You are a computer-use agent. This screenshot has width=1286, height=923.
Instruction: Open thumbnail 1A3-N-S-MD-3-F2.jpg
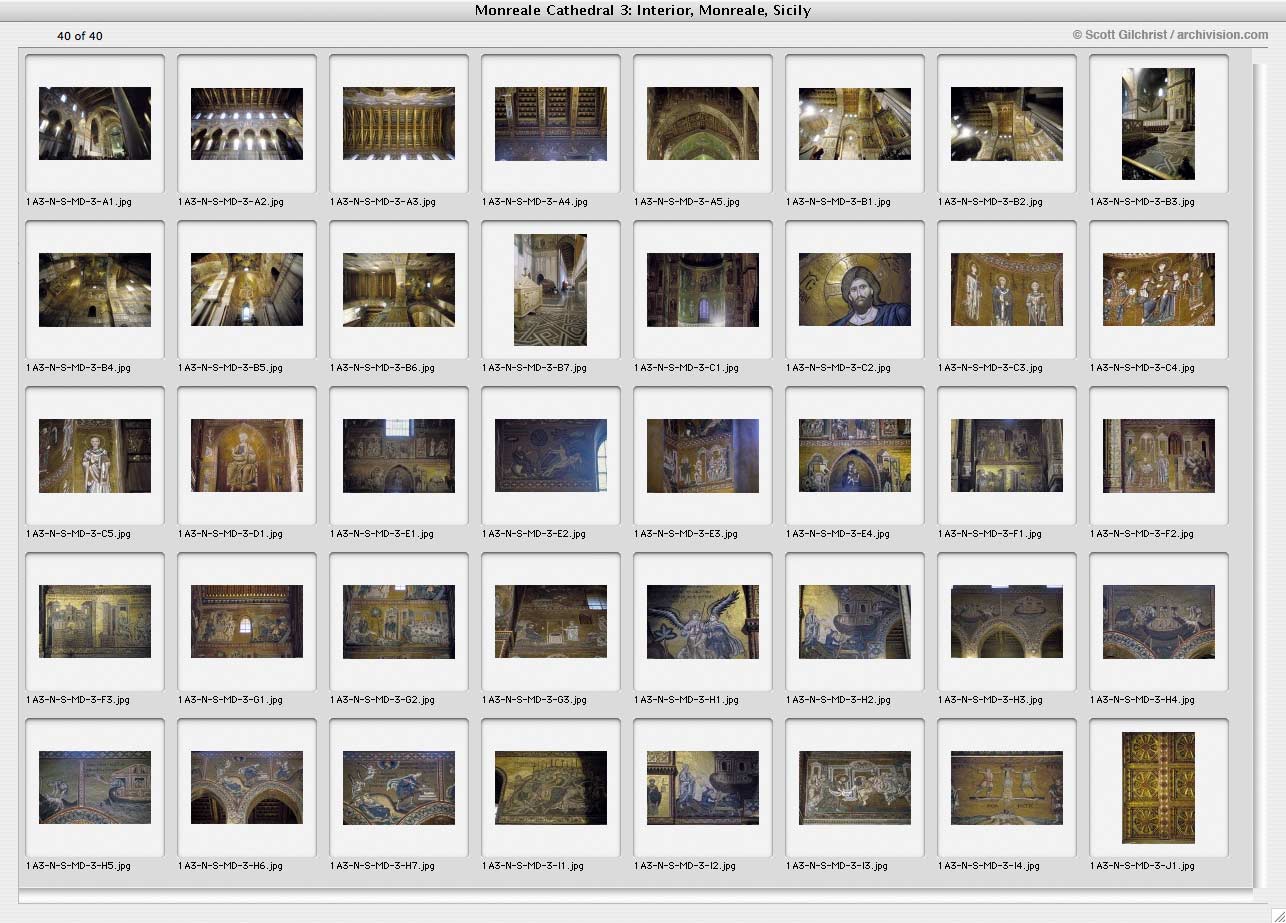pos(1159,455)
